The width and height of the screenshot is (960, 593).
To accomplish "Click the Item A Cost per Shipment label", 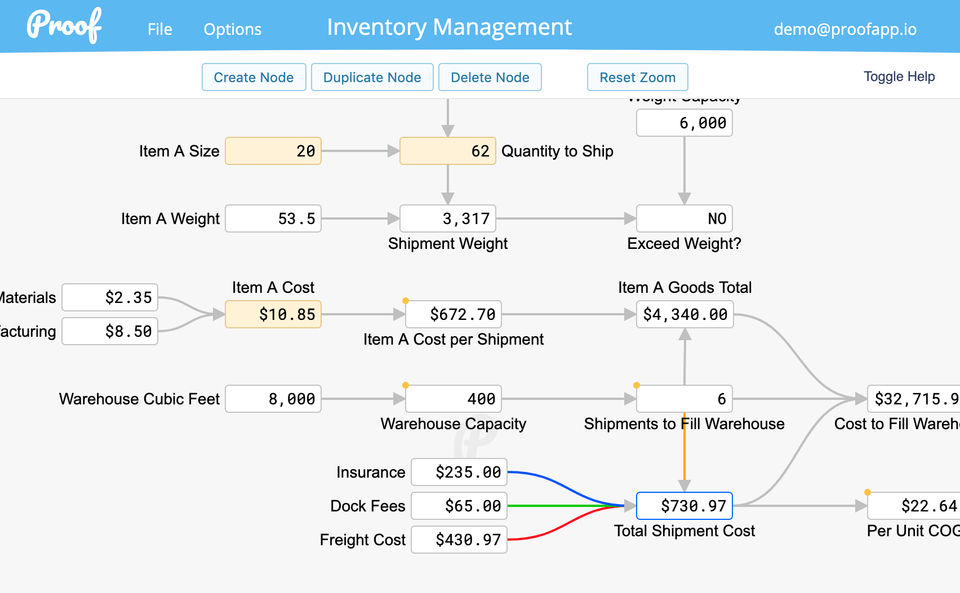I will (454, 339).
